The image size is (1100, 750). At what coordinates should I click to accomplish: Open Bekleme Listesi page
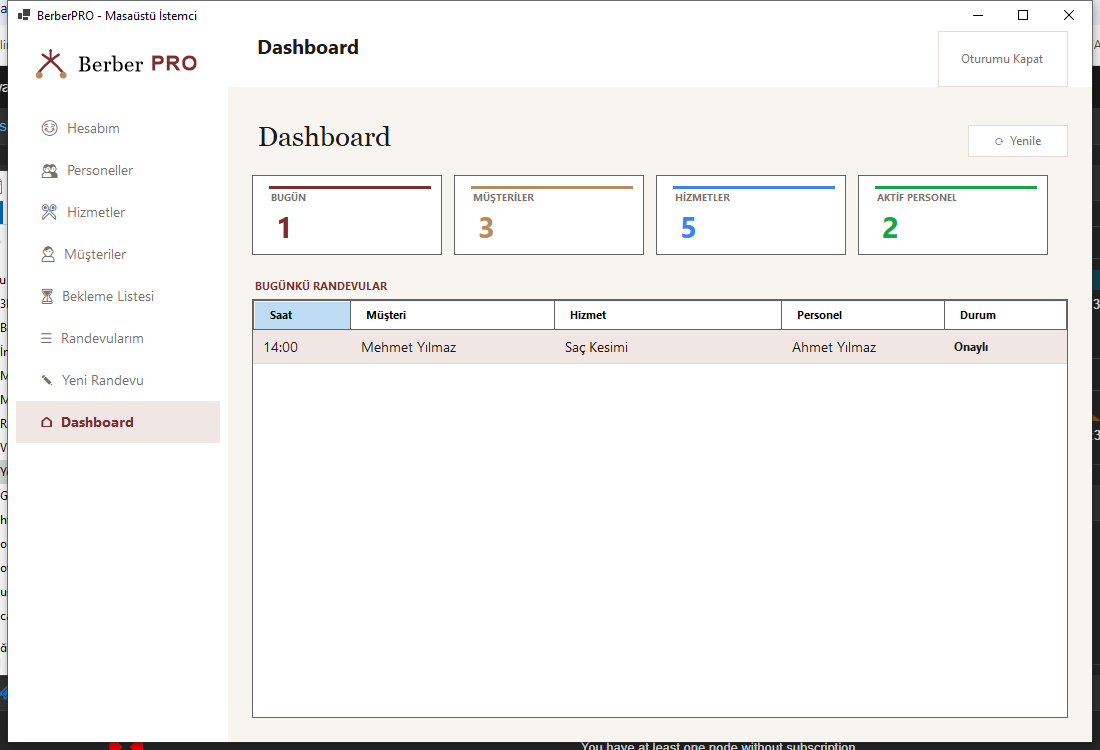(x=118, y=296)
